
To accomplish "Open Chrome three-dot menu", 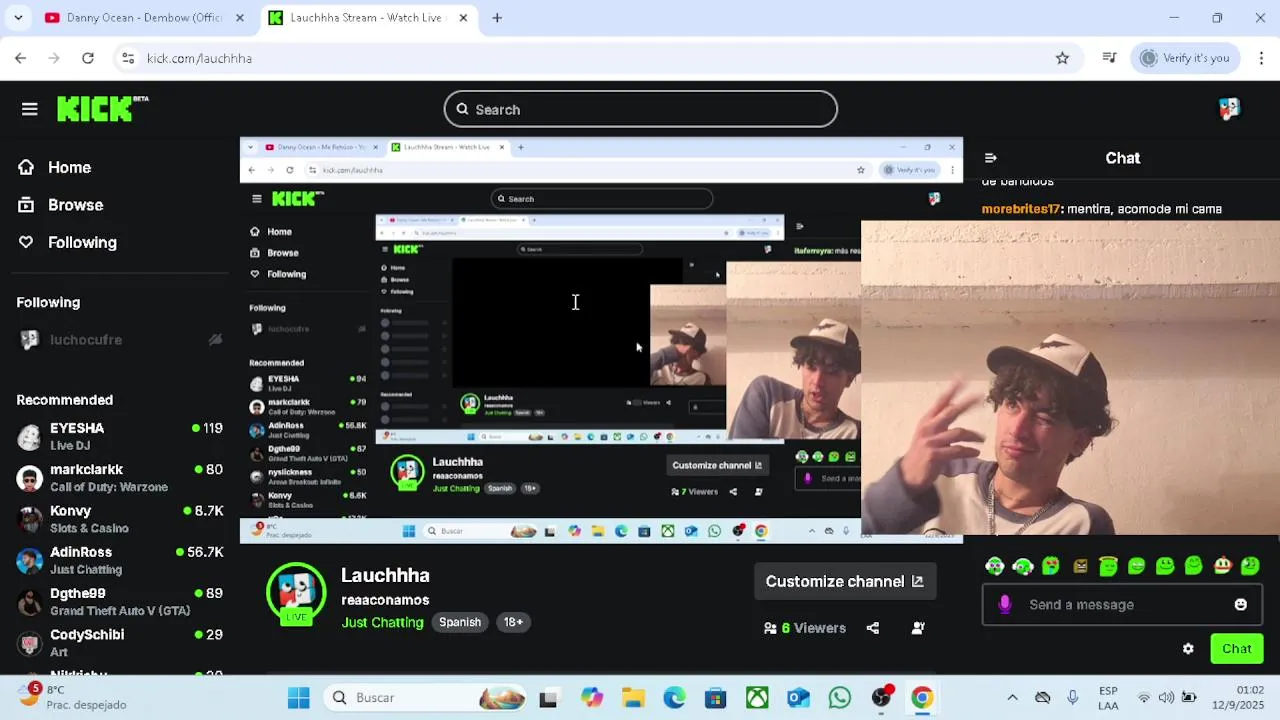I will tap(1261, 58).
